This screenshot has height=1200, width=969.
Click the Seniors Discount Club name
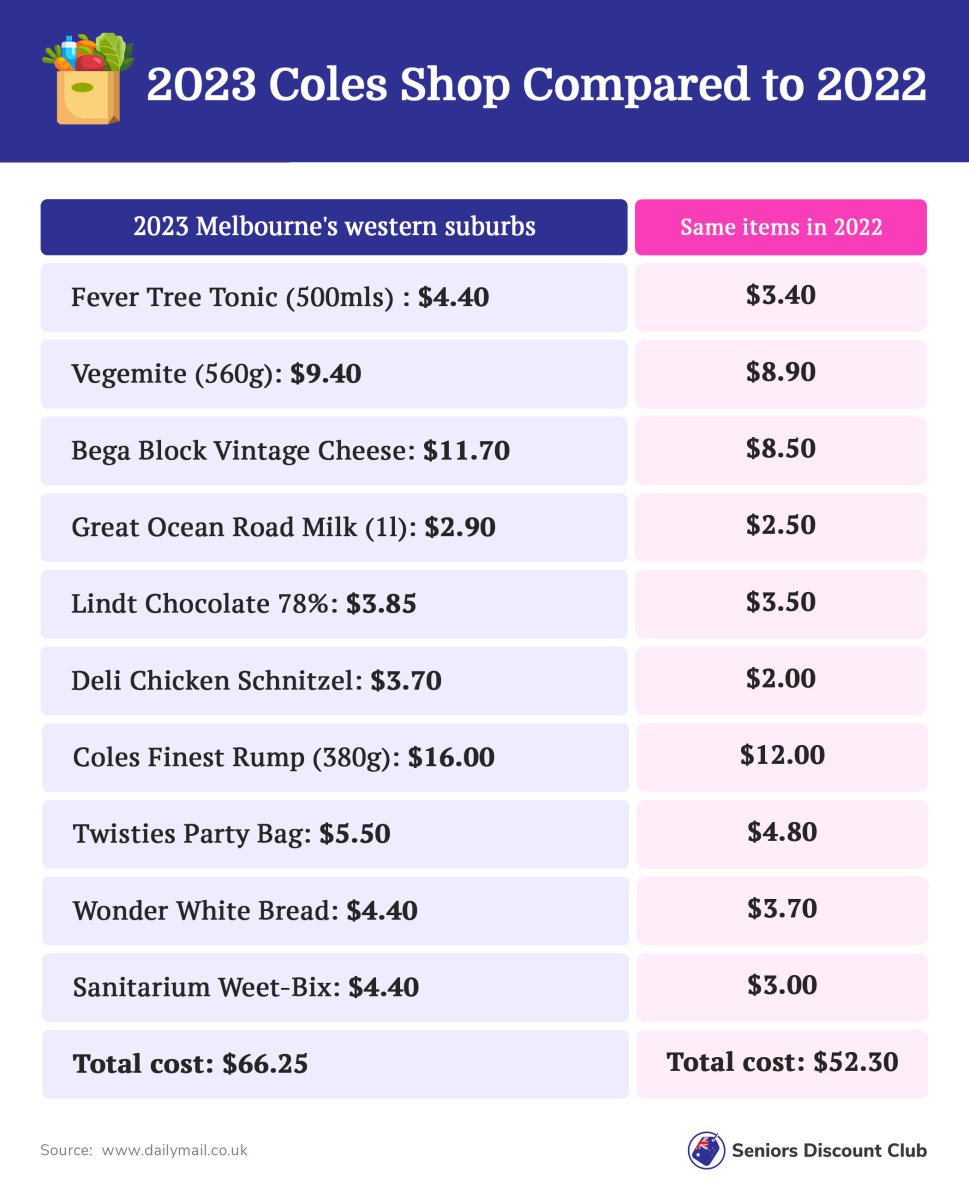[x=830, y=1150]
